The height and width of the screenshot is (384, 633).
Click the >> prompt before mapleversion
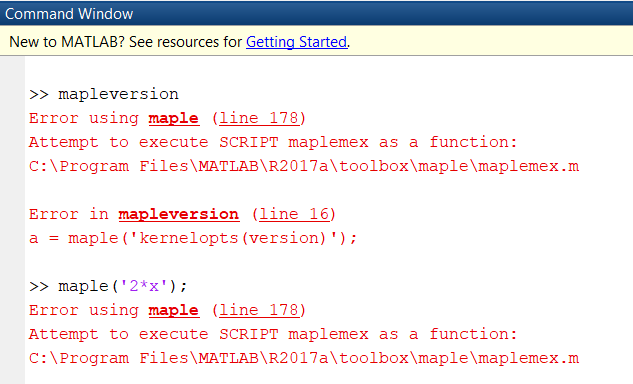pos(38,95)
